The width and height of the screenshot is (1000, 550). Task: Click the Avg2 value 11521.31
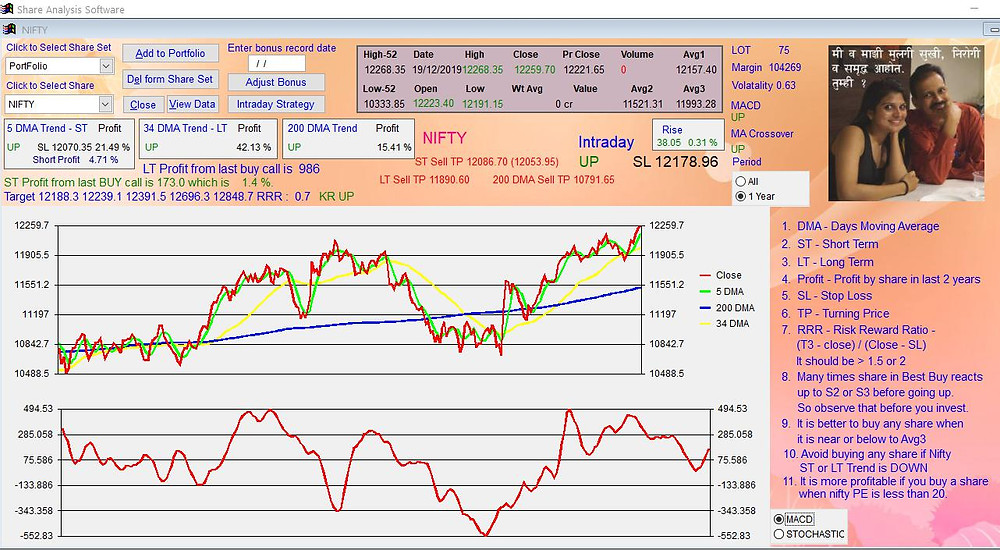[643, 103]
